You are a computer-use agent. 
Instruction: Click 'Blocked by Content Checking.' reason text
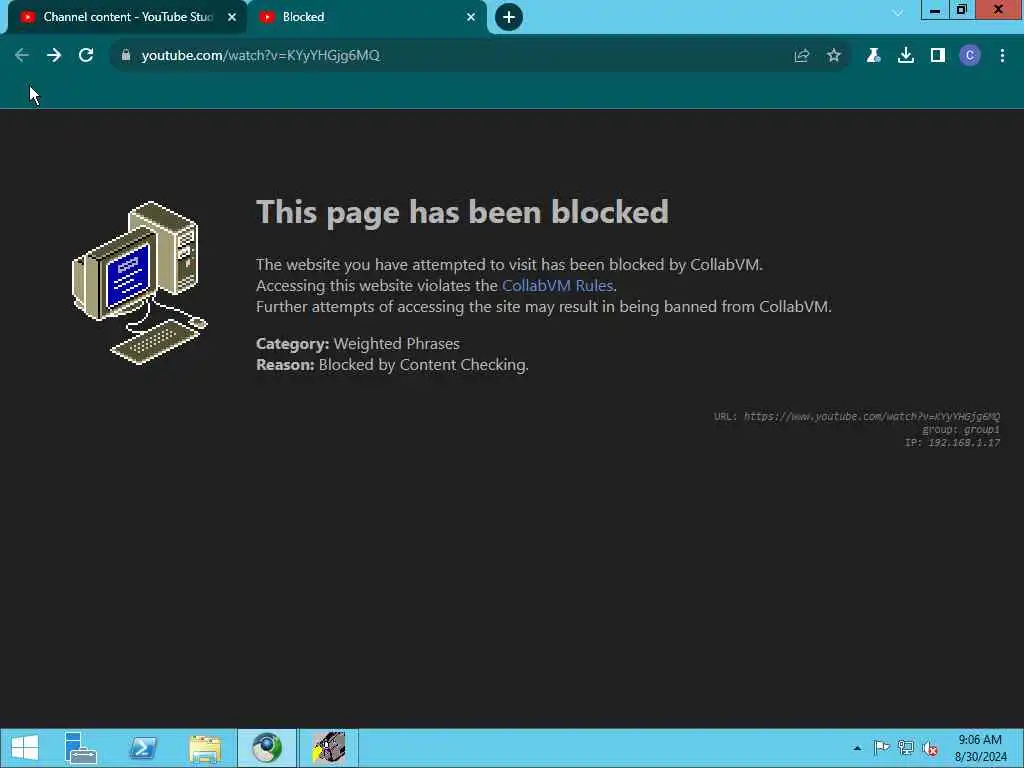click(423, 364)
